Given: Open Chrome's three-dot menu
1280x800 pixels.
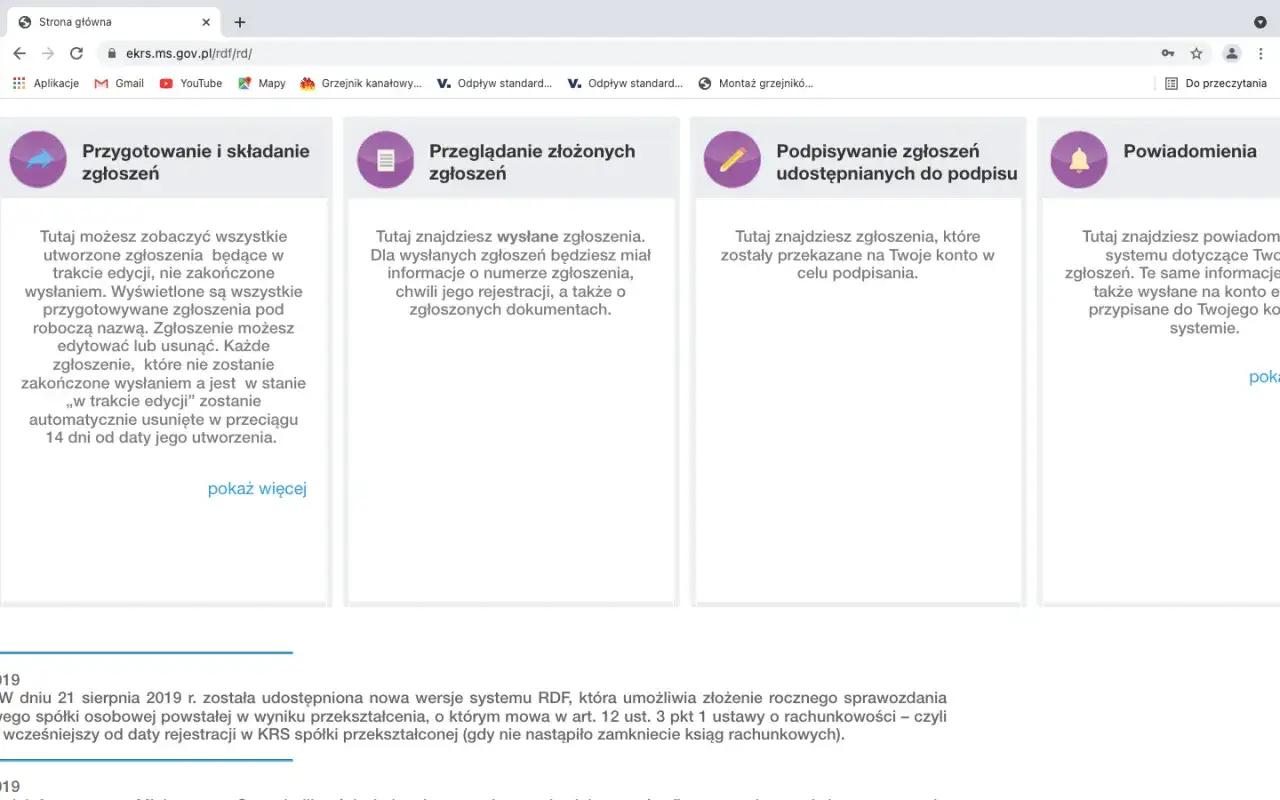Looking at the screenshot, I should [1260, 53].
